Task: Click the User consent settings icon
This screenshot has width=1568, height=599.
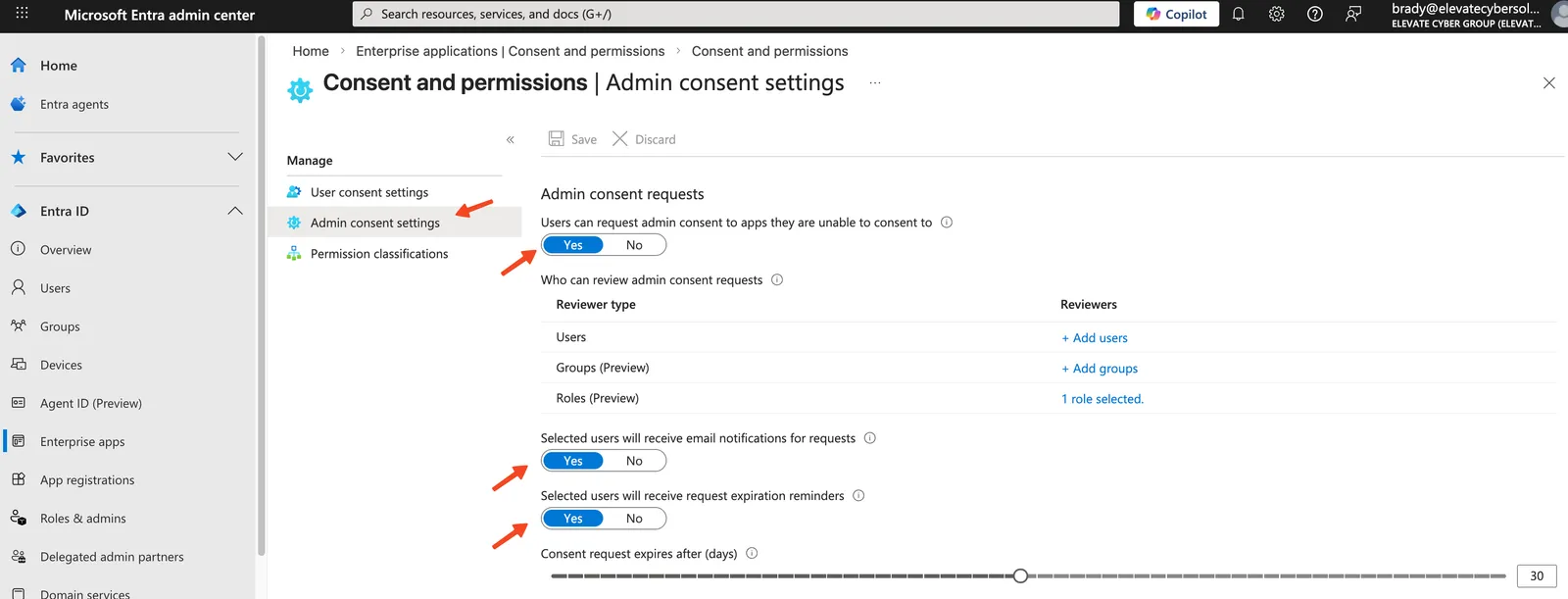Action: click(x=293, y=192)
